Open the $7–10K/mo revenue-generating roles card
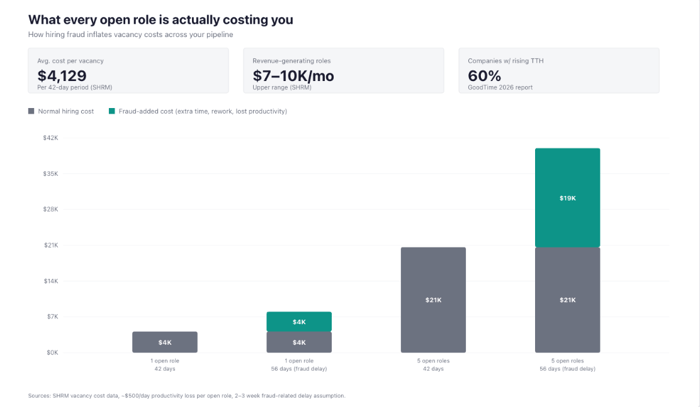This screenshot has height=407, width=700. click(x=343, y=71)
